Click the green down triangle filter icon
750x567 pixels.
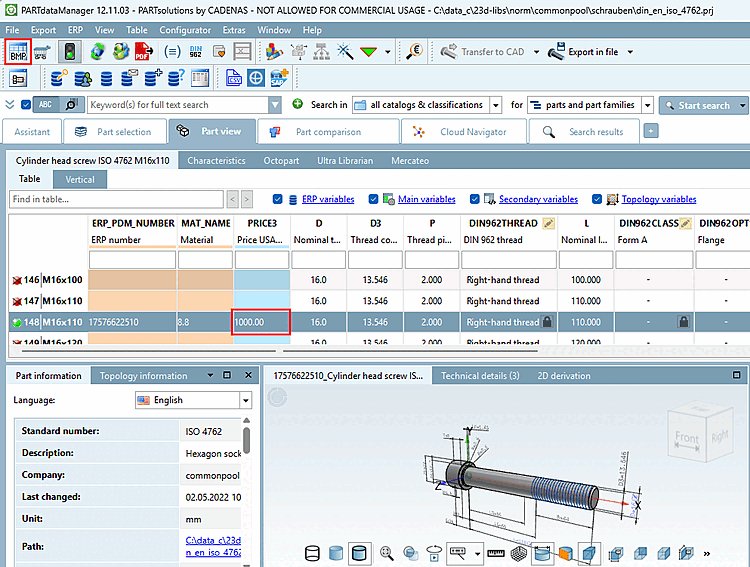click(x=368, y=52)
